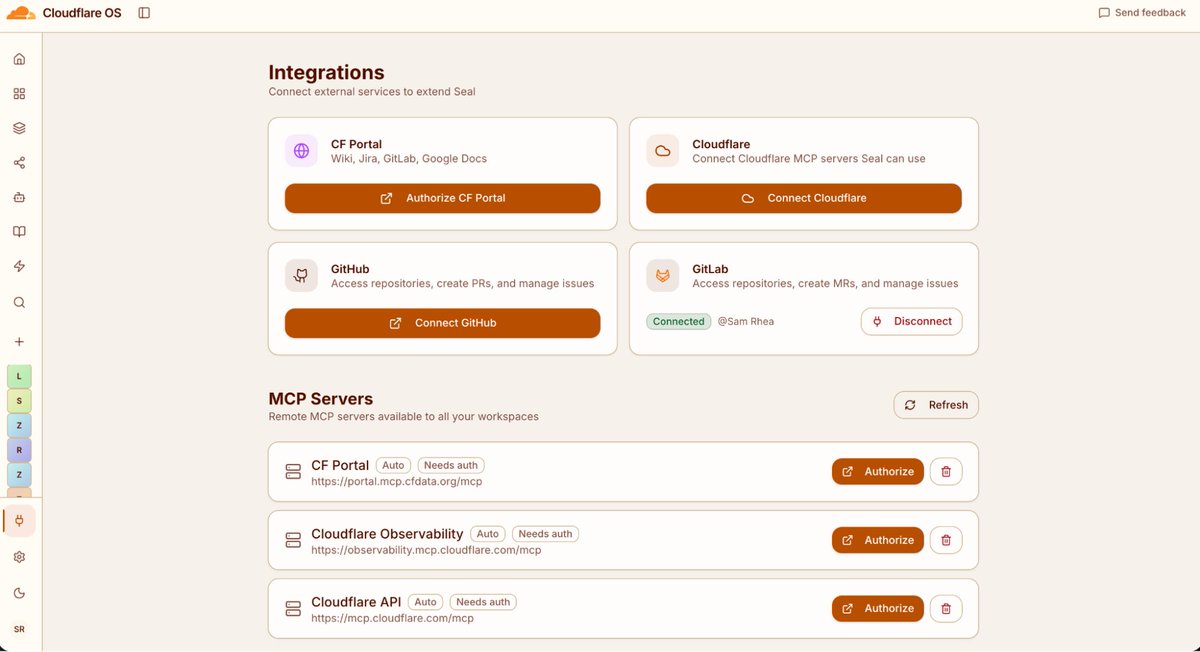Click the GitLab Connected status badge

tap(678, 321)
